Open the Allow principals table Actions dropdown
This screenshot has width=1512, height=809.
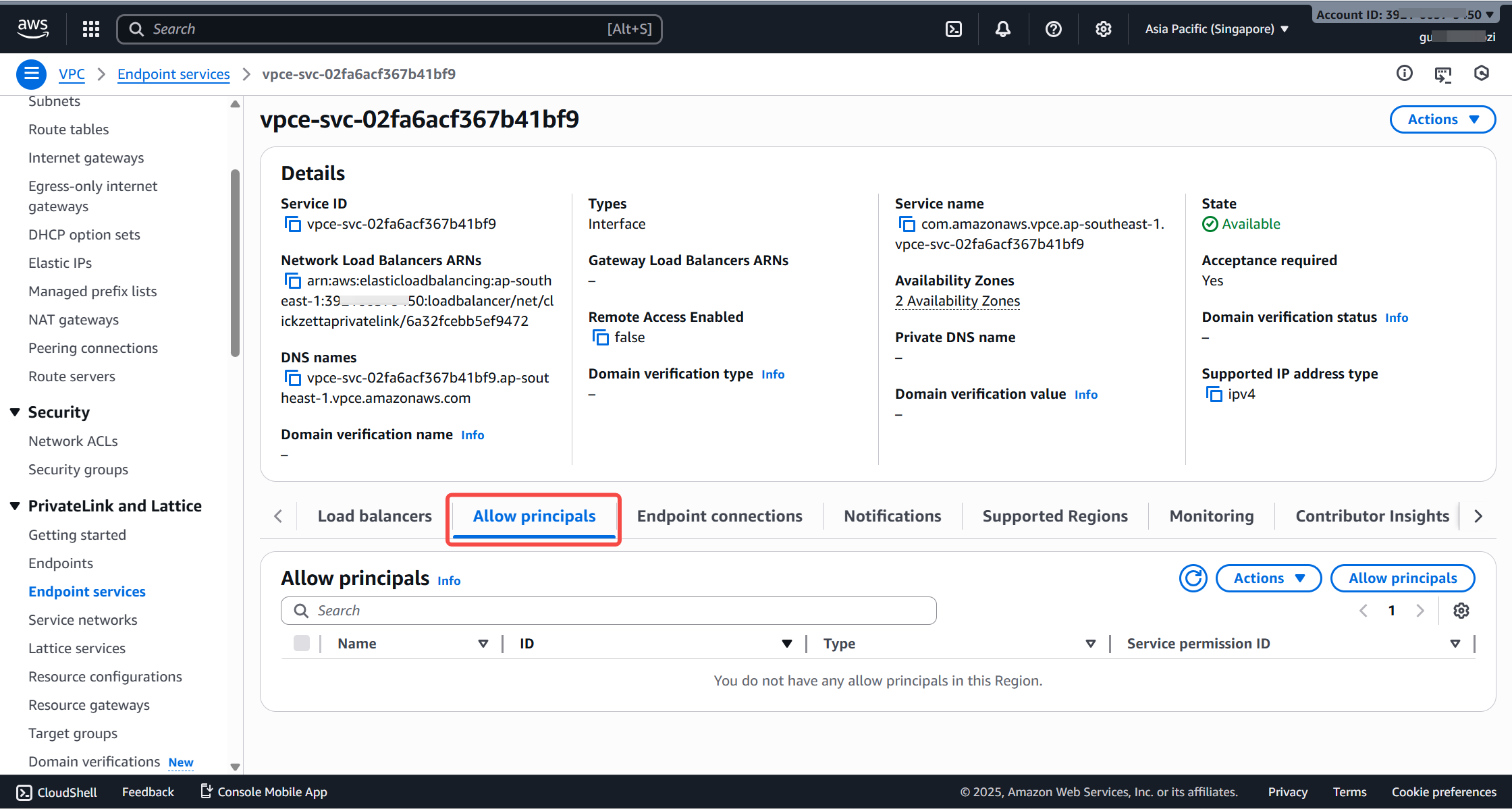pos(1268,578)
